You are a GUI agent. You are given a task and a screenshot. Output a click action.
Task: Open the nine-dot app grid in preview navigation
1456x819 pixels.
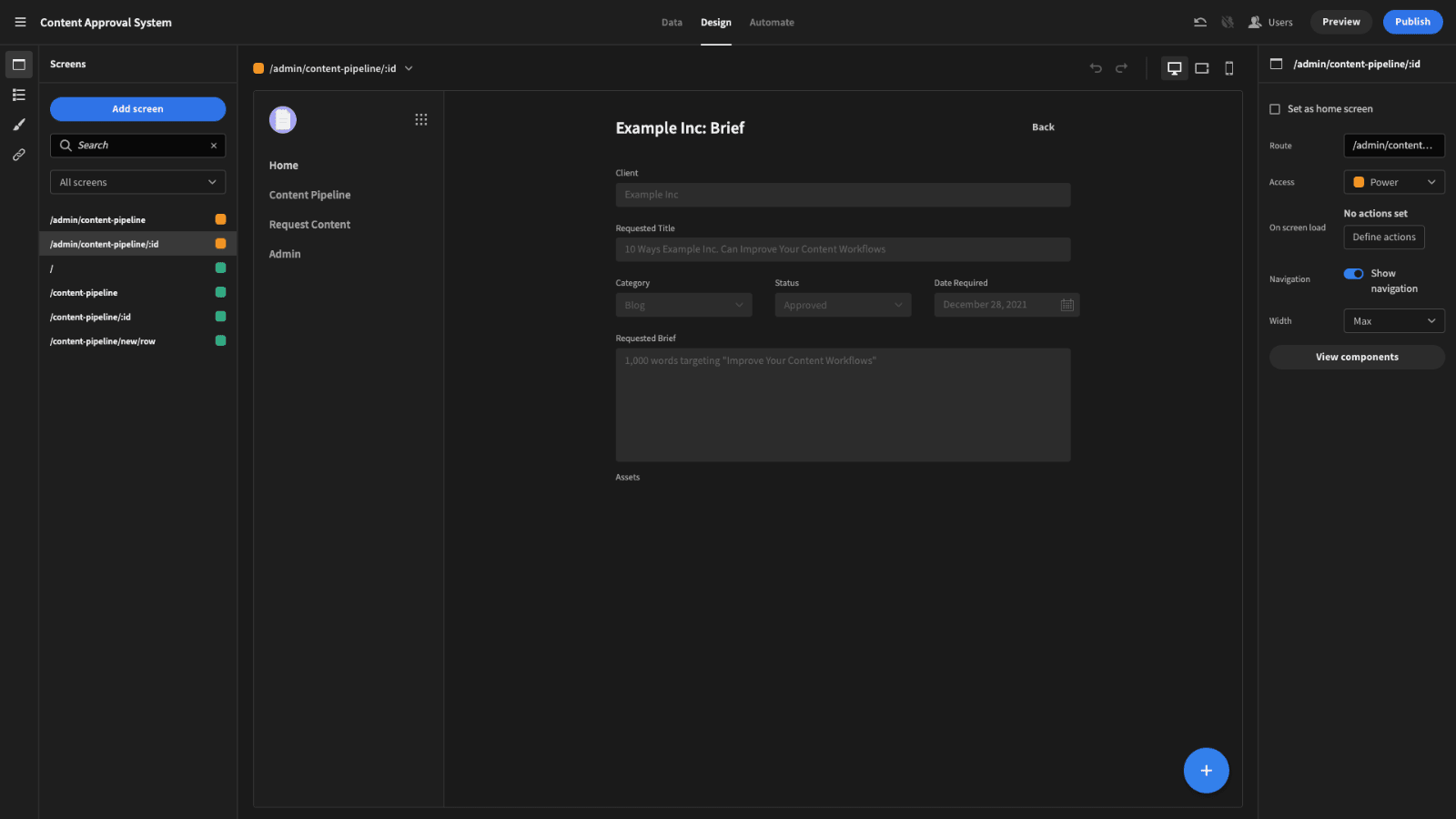421,120
